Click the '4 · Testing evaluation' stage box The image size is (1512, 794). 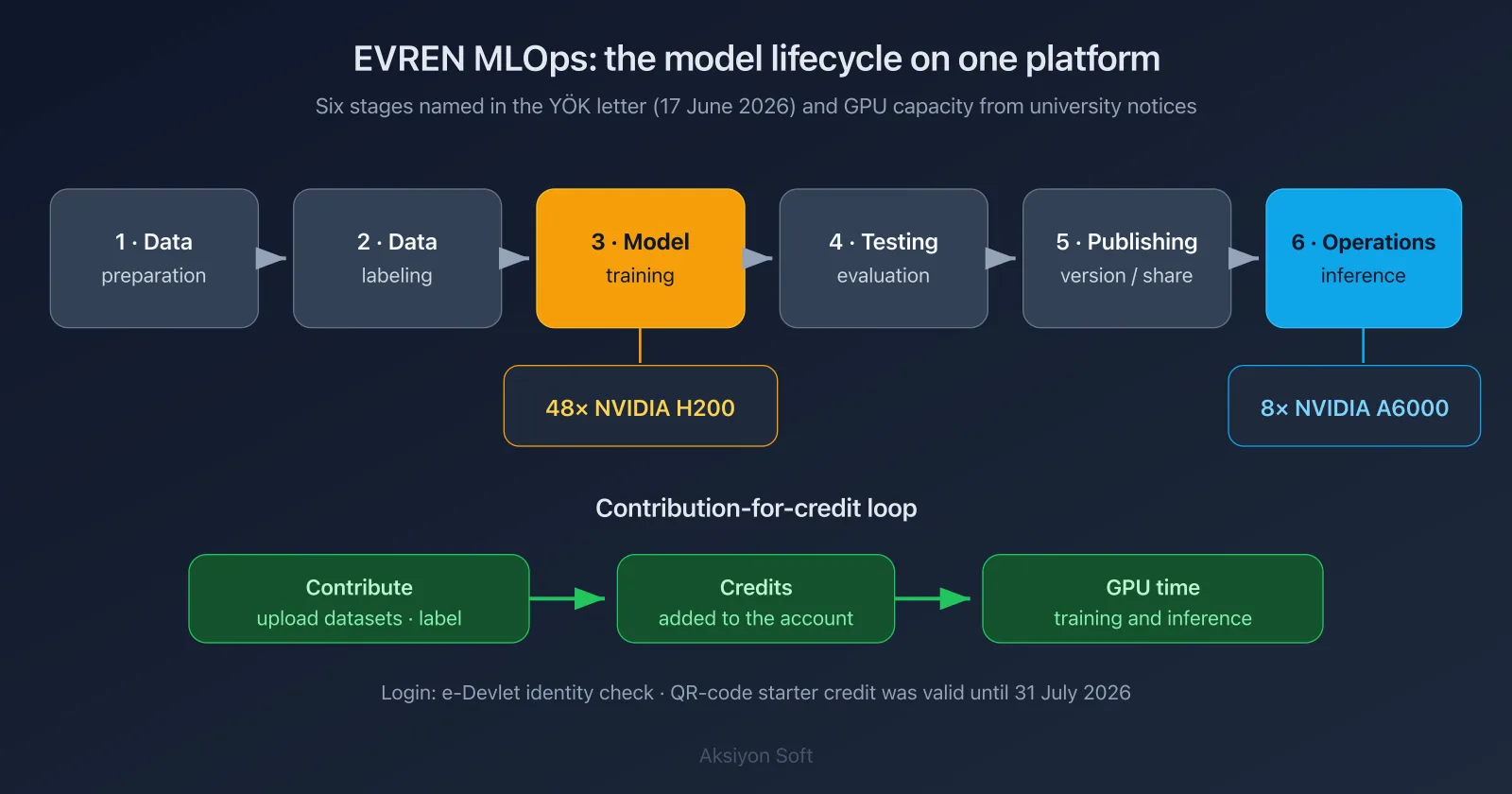884,258
